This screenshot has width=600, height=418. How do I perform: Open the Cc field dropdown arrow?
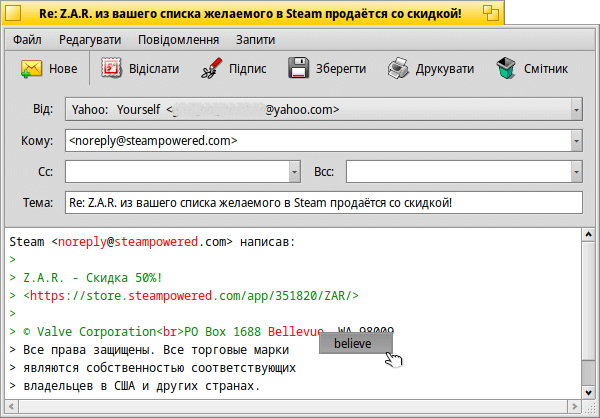click(x=294, y=172)
